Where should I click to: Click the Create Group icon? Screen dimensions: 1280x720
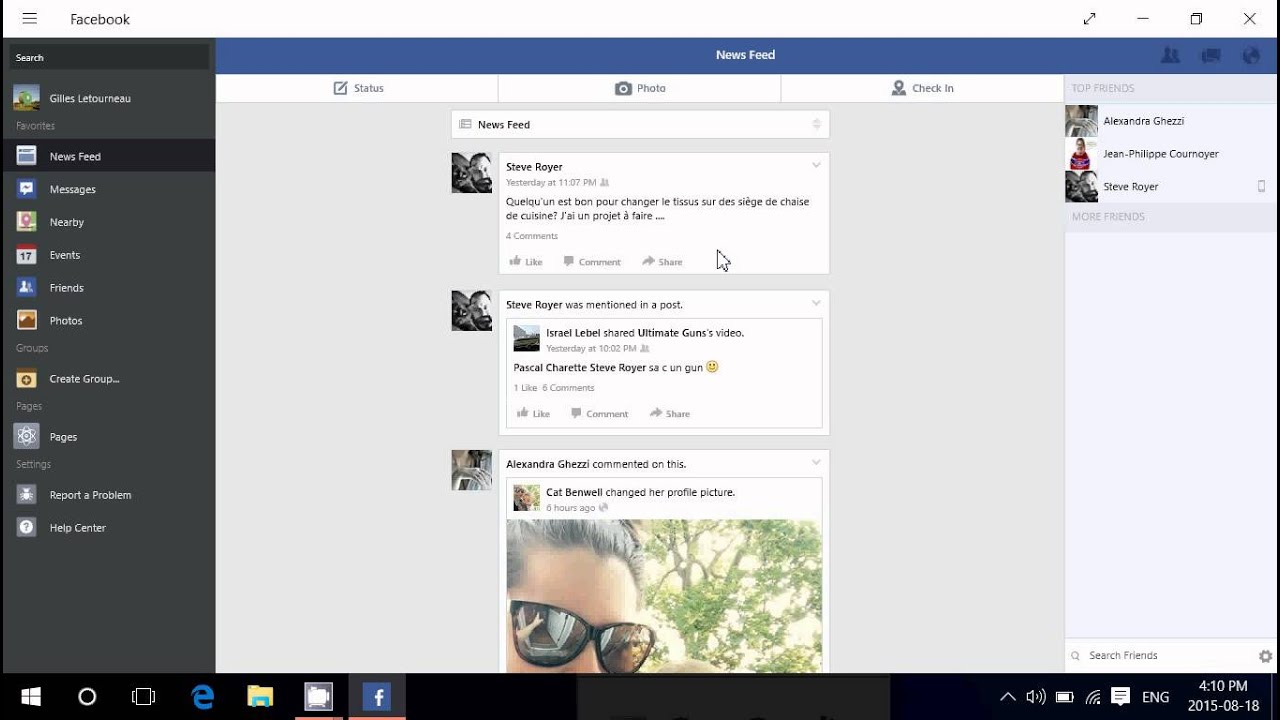(27, 379)
